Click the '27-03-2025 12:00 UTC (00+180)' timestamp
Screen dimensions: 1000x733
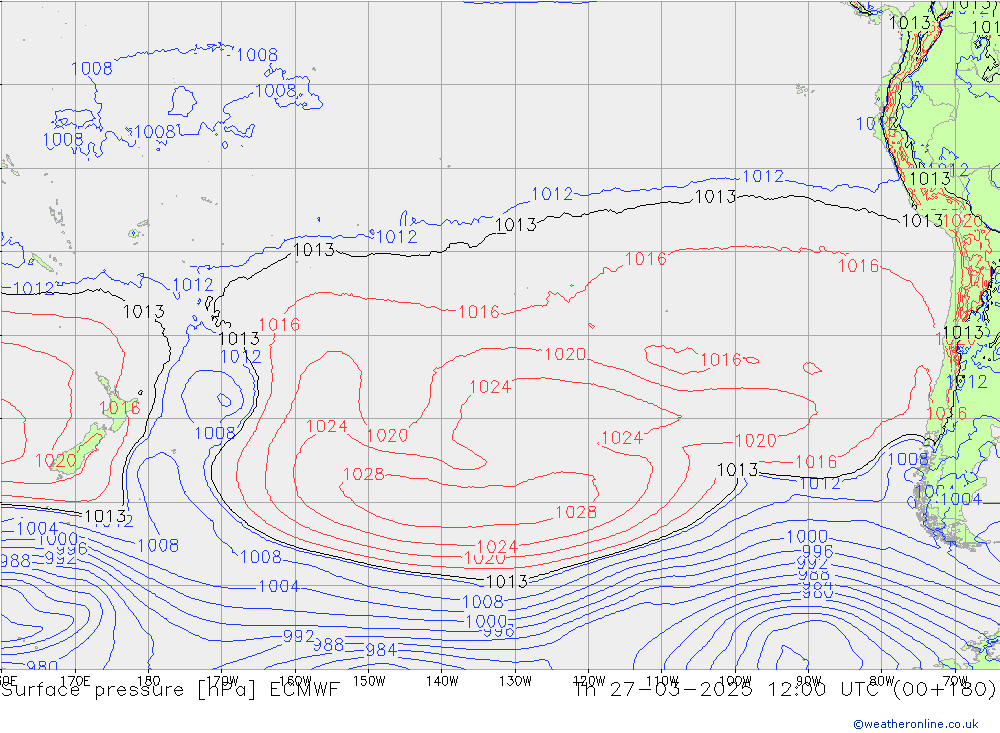pyautogui.click(x=803, y=690)
